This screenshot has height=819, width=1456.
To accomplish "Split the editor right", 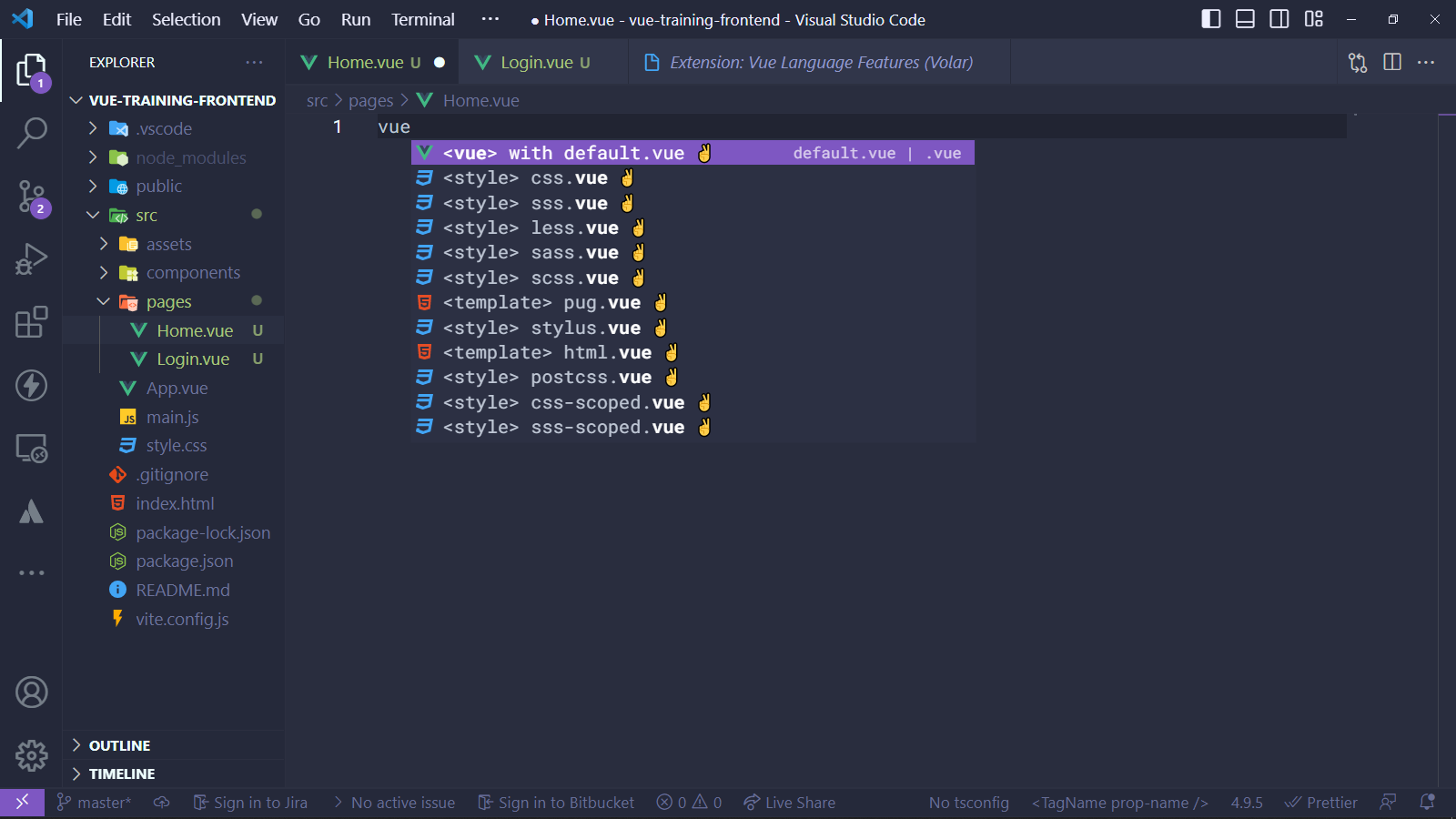I will [1392, 62].
